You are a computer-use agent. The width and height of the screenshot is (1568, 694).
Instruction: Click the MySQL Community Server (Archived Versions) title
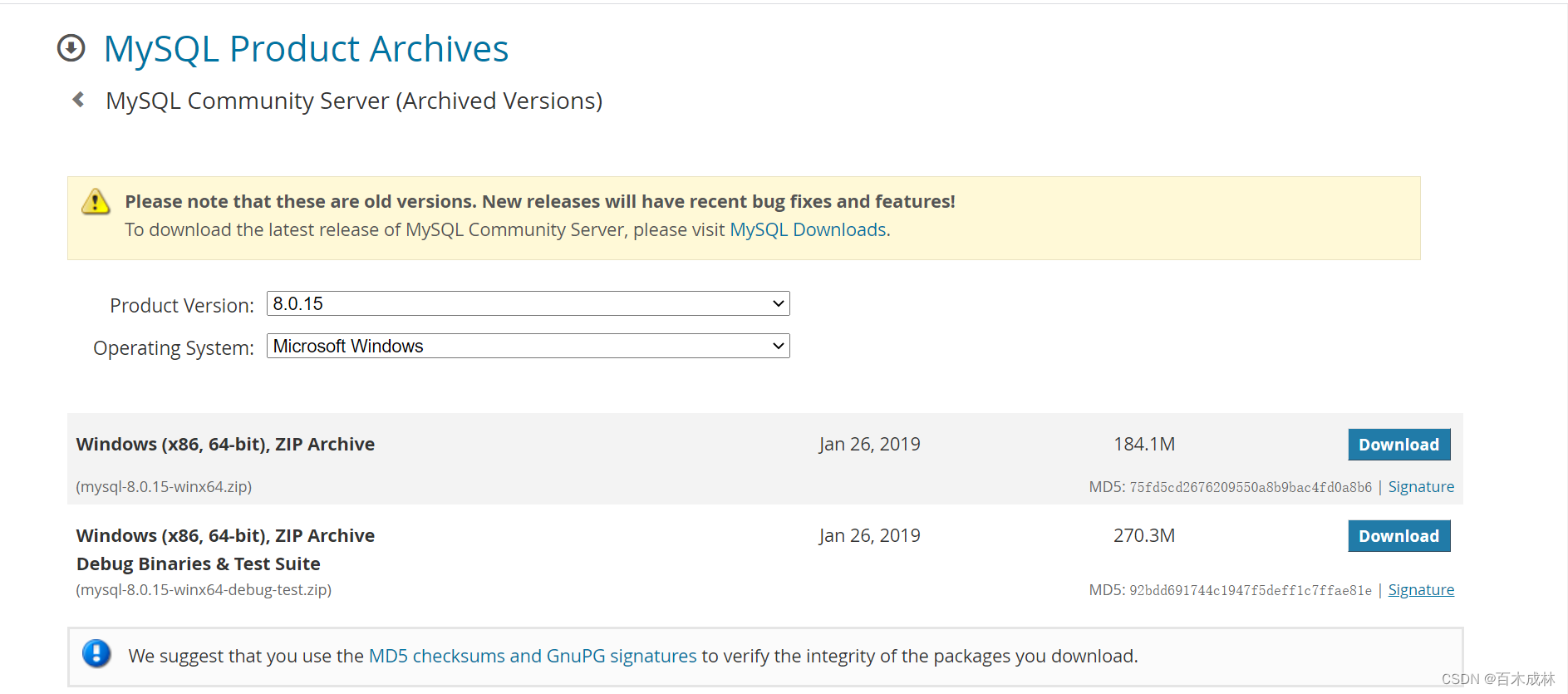point(354,101)
